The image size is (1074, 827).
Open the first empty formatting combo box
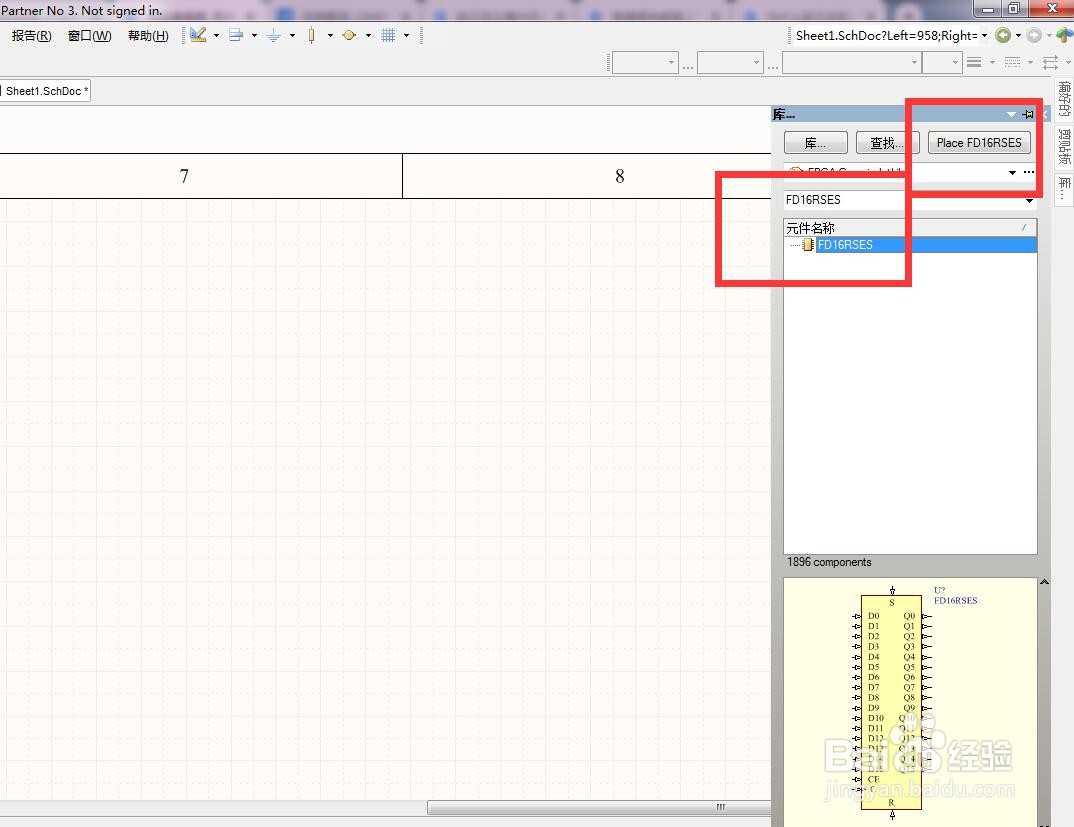(x=645, y=62)
